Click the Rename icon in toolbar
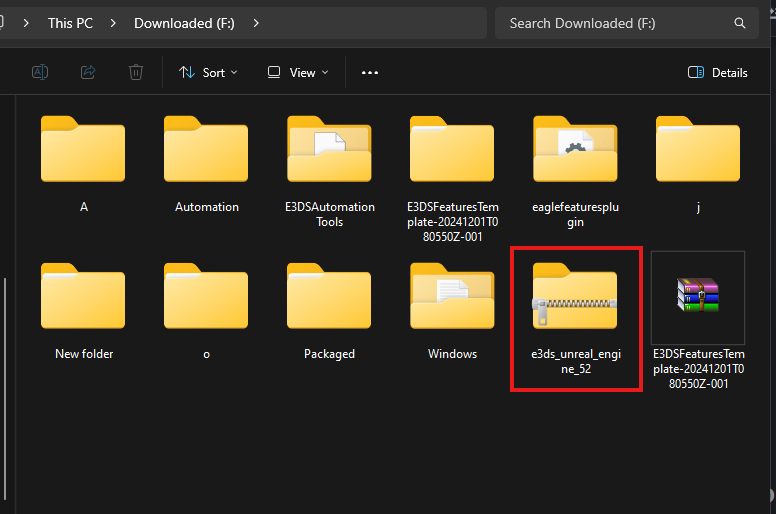This screenshot has width=776, height=514. pyautogui.click(x=40, y=72)
